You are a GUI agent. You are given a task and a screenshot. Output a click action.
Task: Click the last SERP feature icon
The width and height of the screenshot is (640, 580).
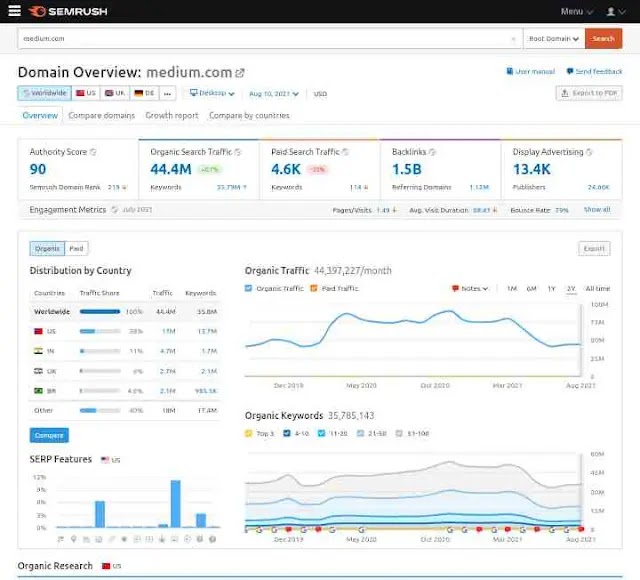click(x=213, y=539)
